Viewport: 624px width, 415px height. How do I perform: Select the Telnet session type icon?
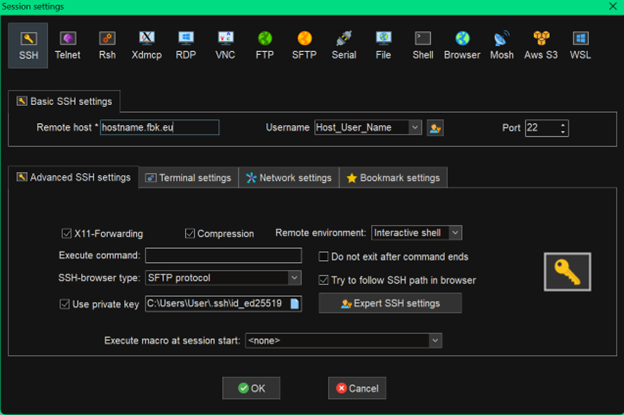point(67,45)
